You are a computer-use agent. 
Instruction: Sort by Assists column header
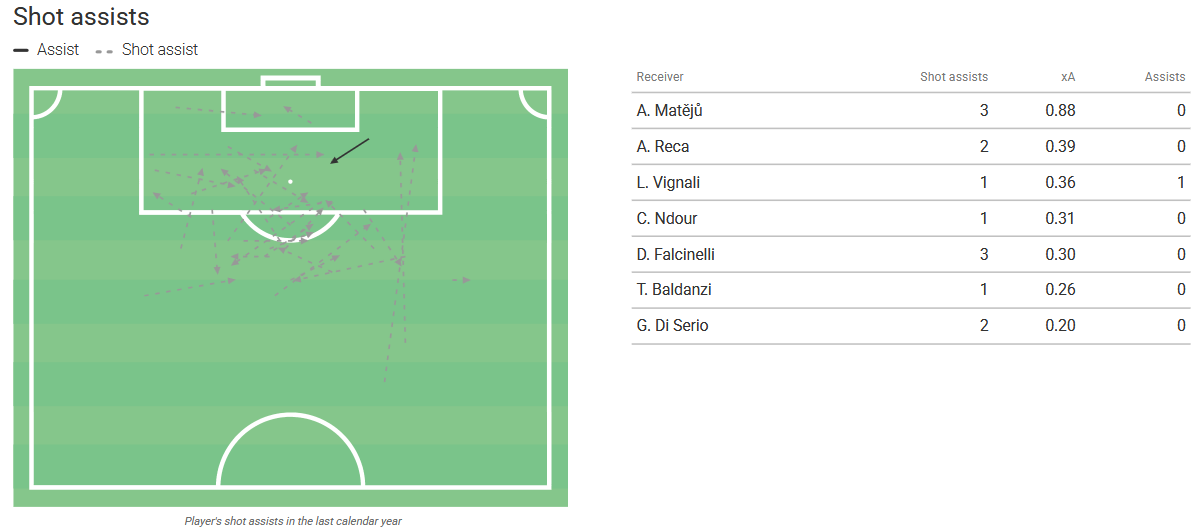point(1165,77)
